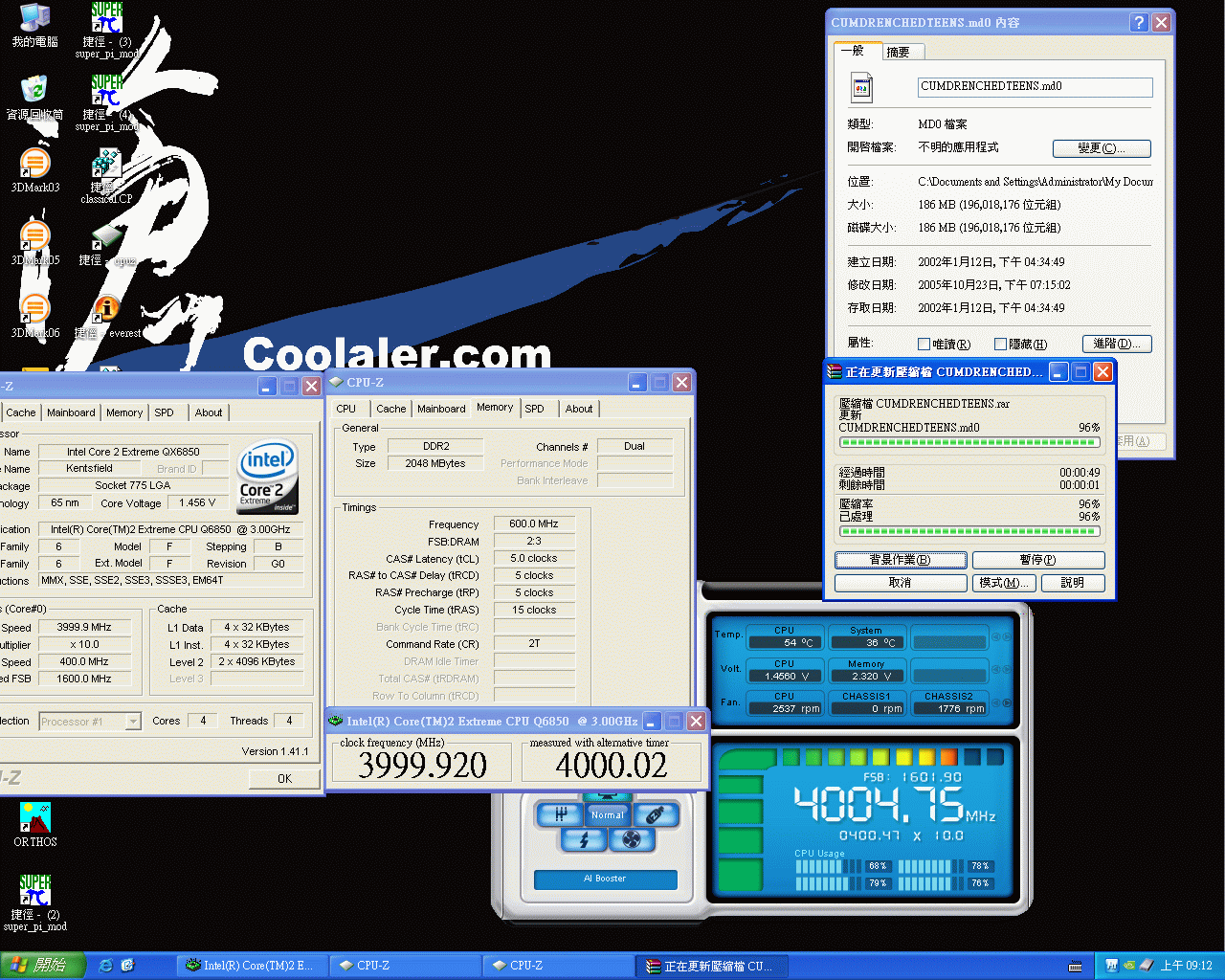Screen dimensions: 1225x980
Task: Open SPD tab in left CPU-Z window
Action: click(165, 412)
